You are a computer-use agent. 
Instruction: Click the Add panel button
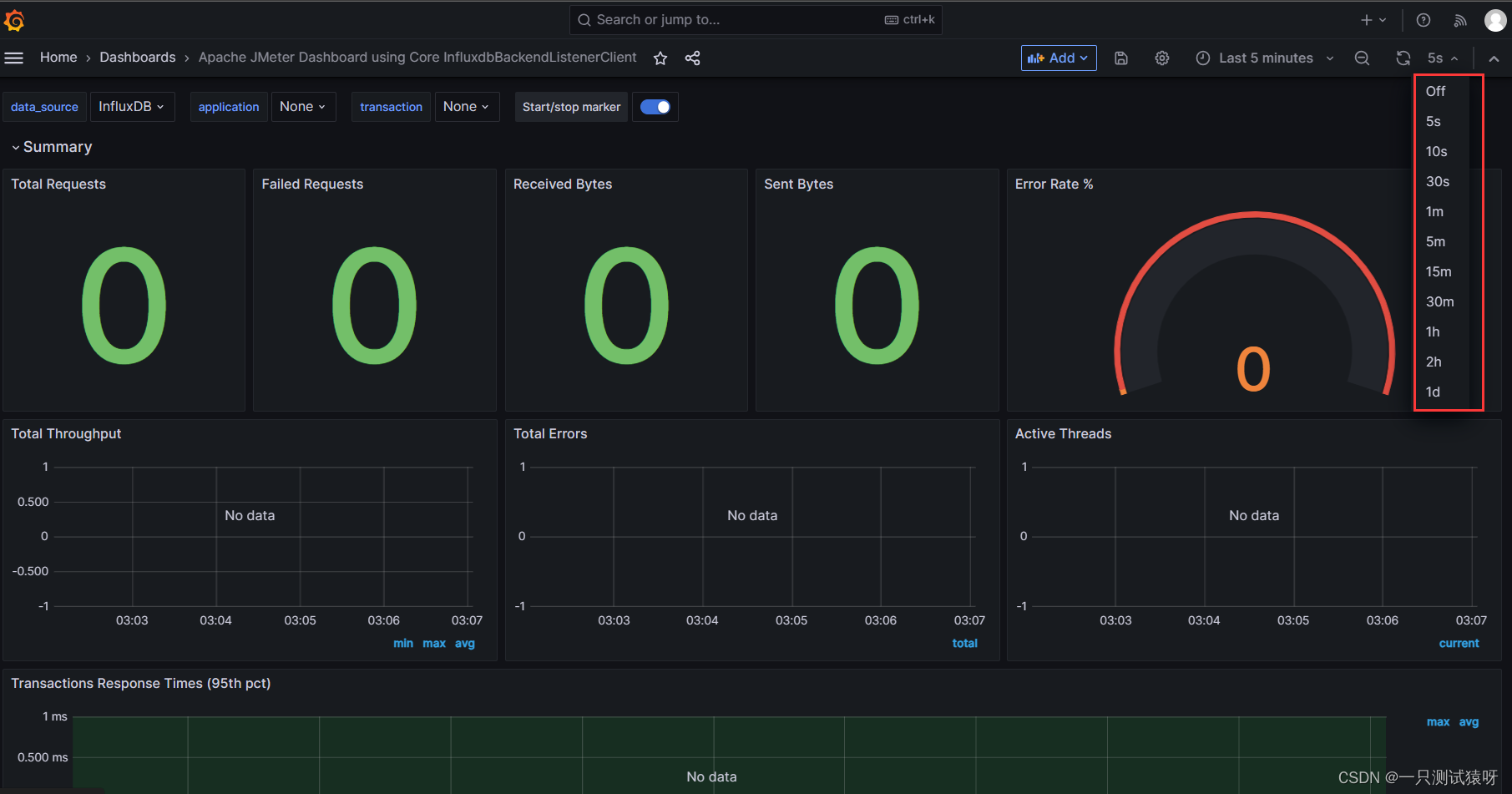[1058, 58]
